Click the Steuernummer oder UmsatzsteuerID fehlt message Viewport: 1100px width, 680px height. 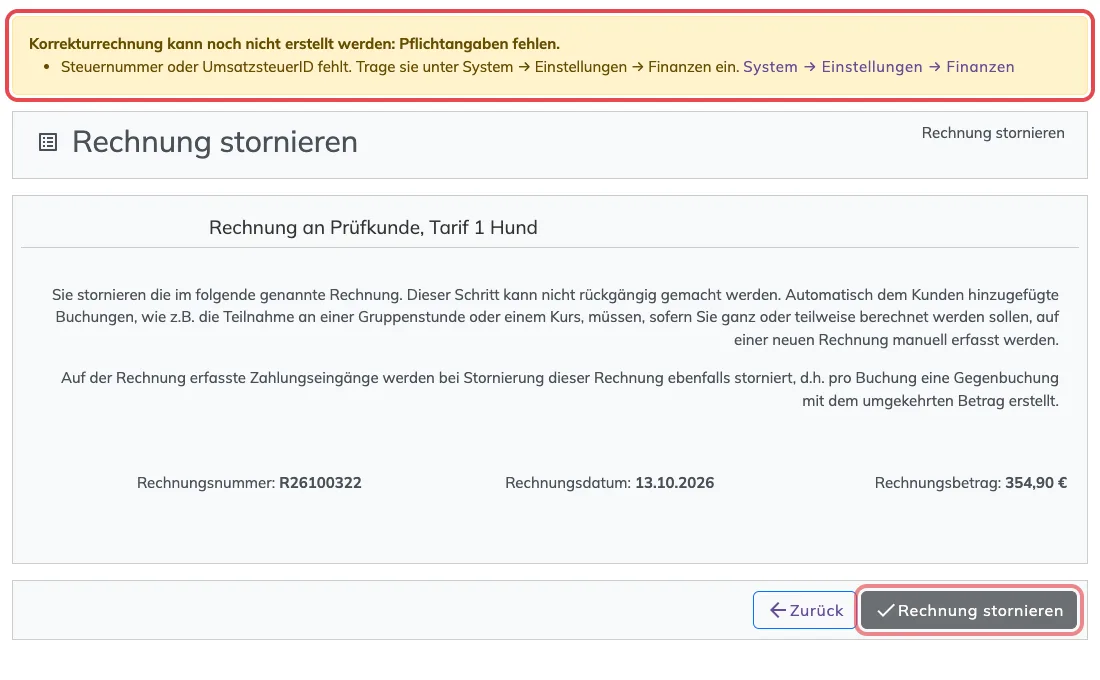click(x=400, y=67)
